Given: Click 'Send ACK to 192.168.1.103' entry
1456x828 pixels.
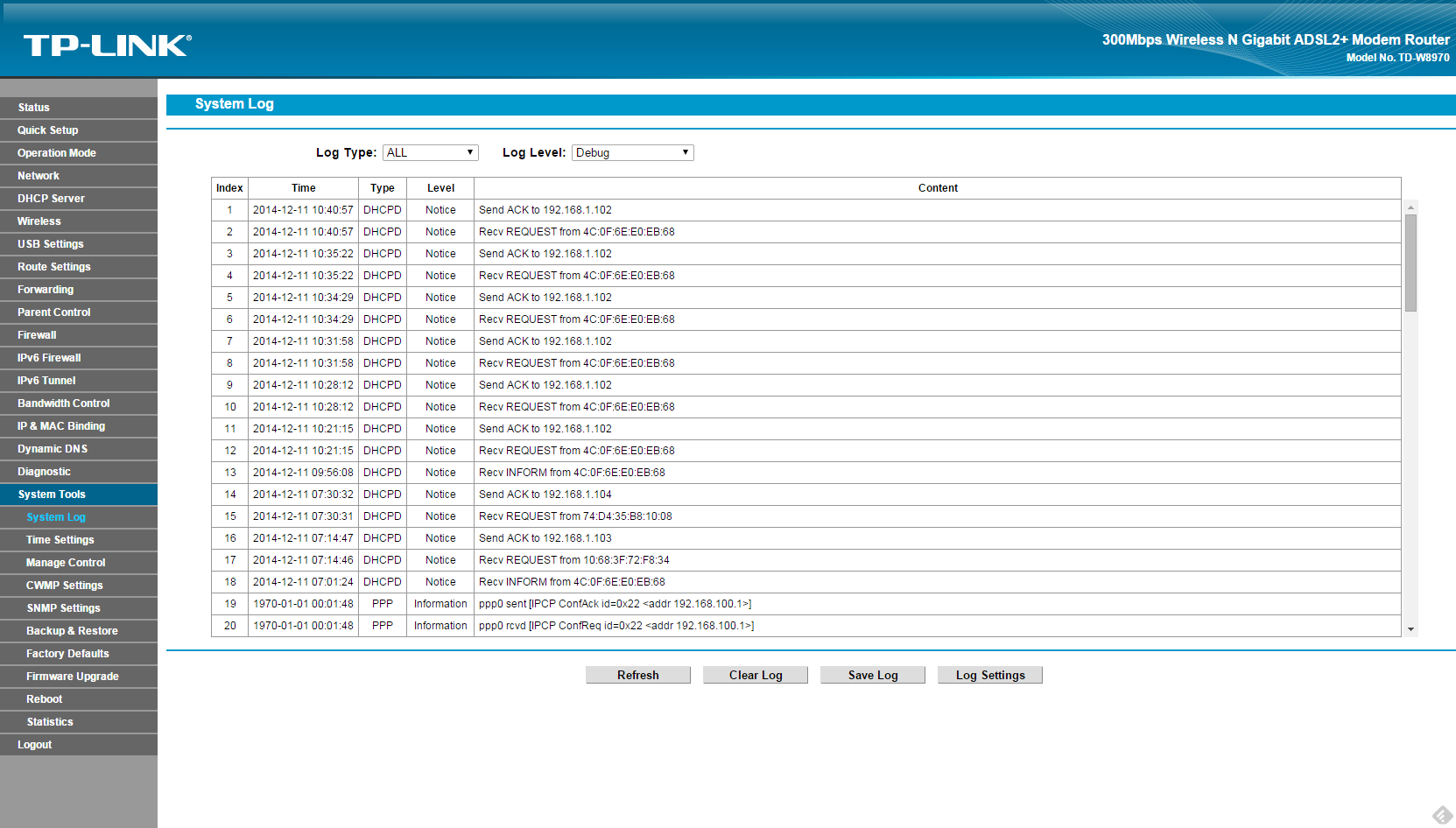Looking at the screenshot, I should [545, 538].
